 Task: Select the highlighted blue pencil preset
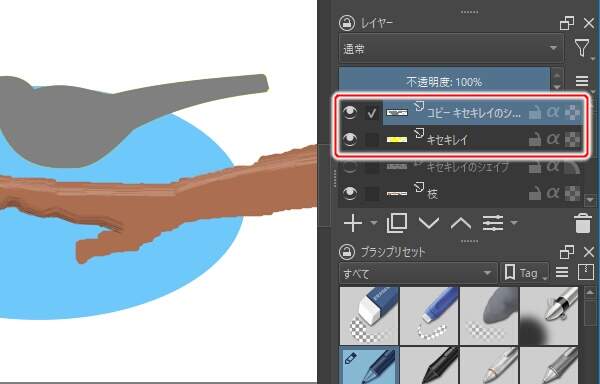tap(369, 365)
